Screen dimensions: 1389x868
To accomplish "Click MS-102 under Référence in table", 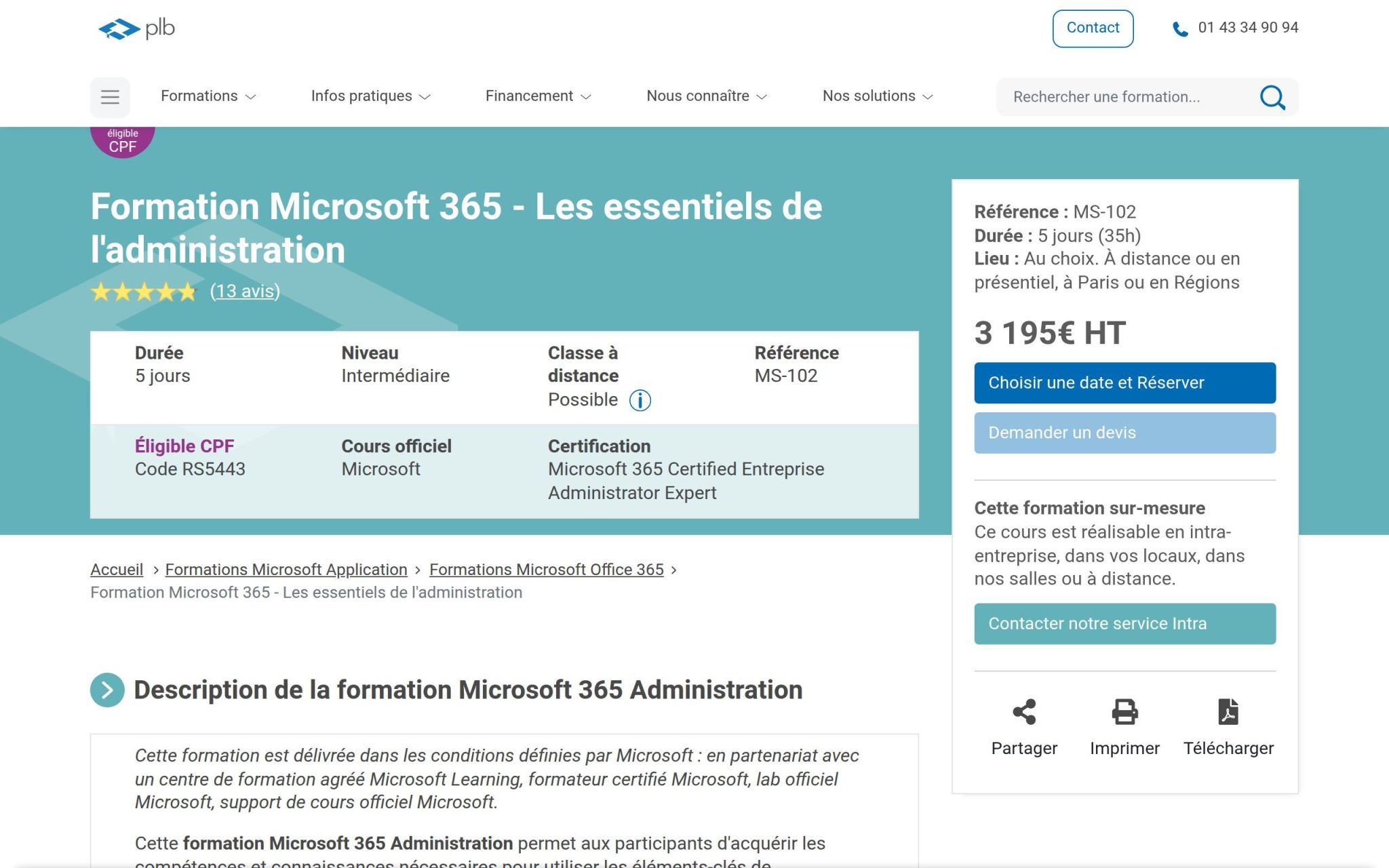I will coord(786,376).
